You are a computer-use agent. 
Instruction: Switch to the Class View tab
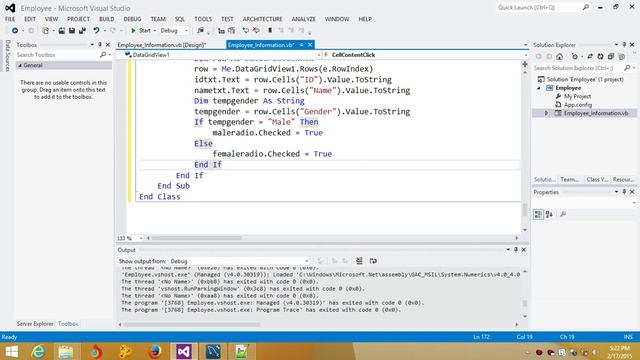597,179
